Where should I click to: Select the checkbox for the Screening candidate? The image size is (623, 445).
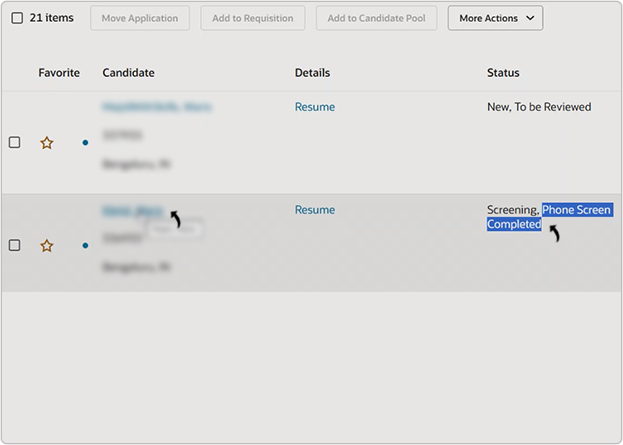(15, 246)
